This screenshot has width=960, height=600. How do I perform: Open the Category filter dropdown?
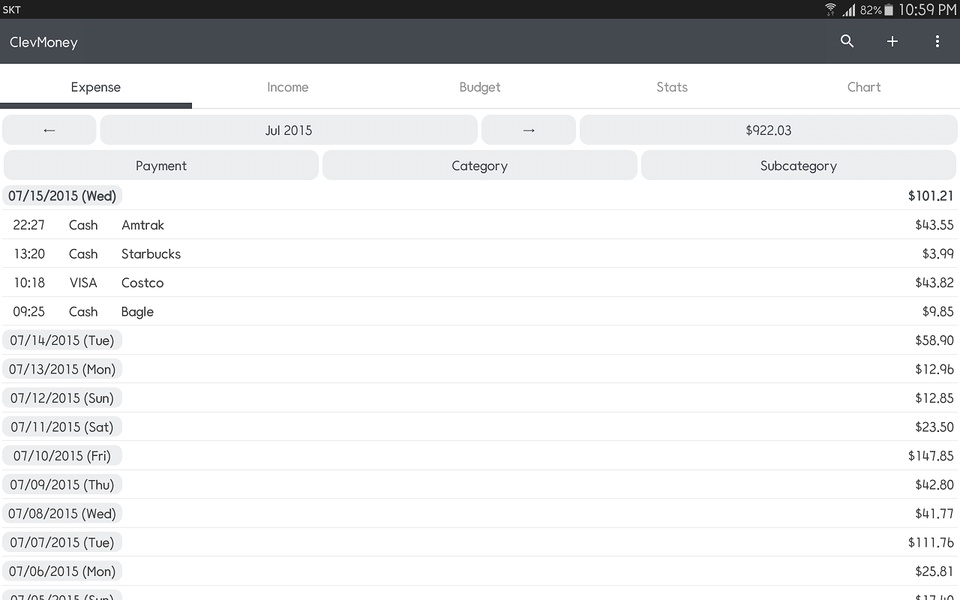(479, 165)
